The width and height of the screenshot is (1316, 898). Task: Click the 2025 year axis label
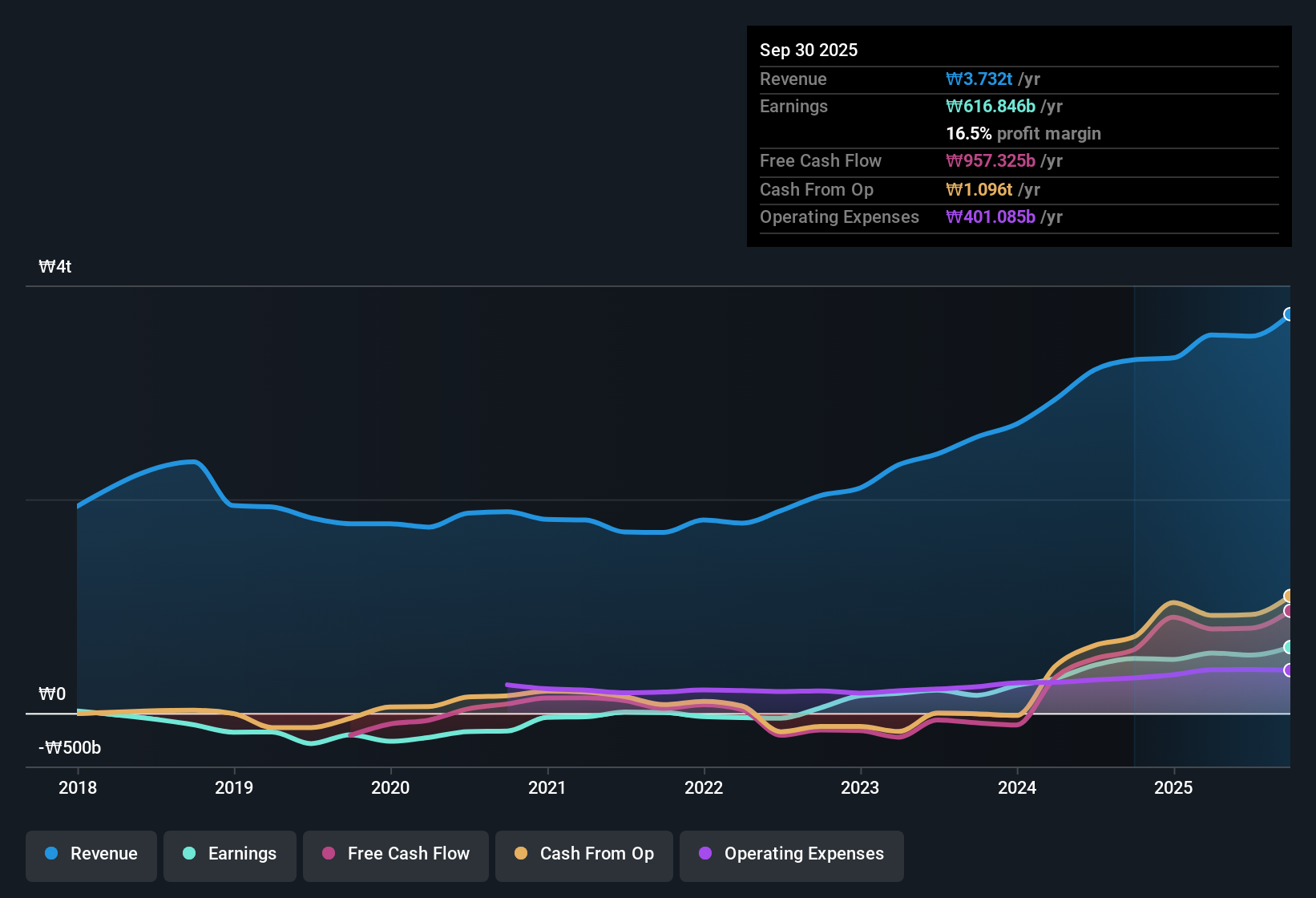tap(1173, 788)
